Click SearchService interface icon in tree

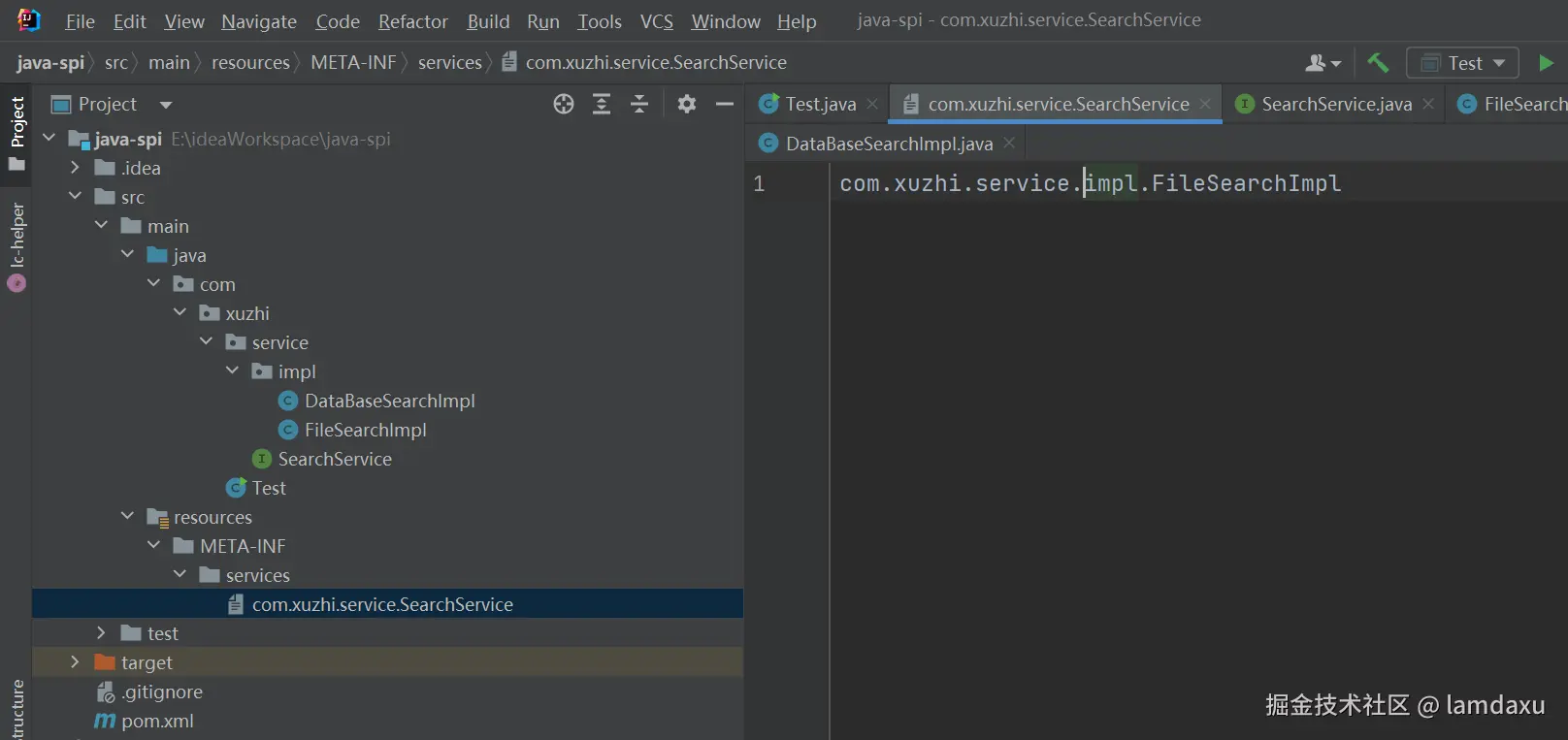262,459
